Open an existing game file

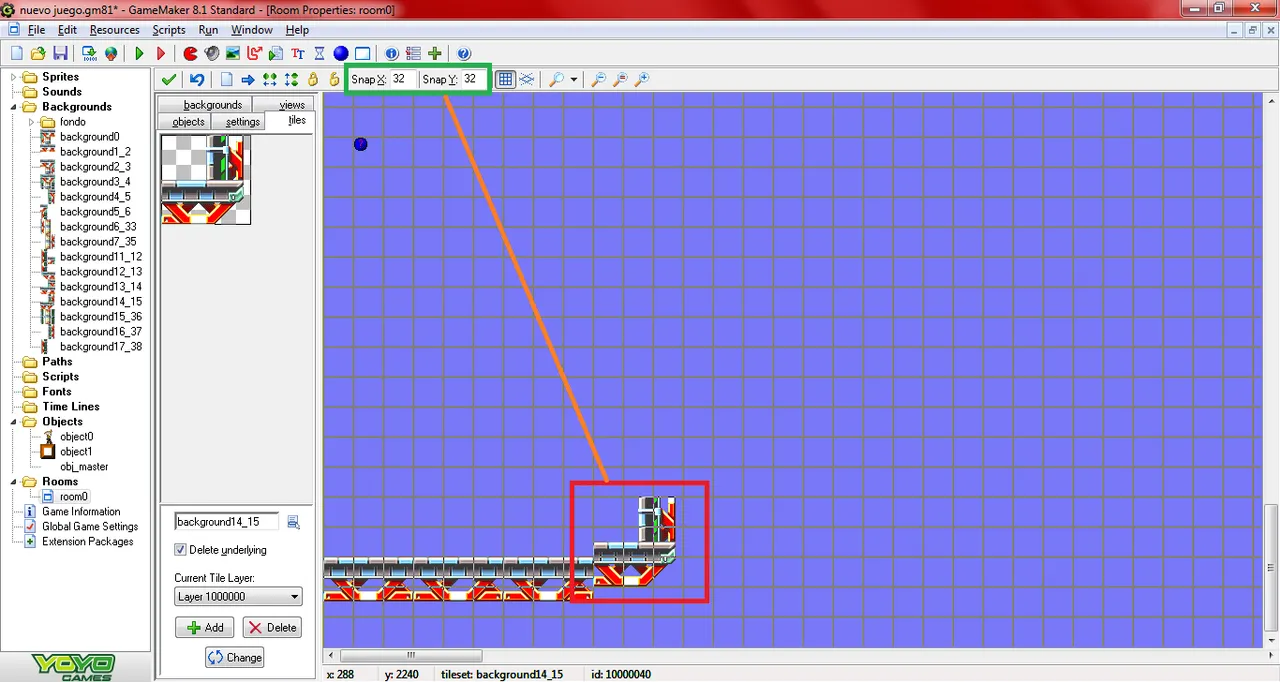point(38,53)
